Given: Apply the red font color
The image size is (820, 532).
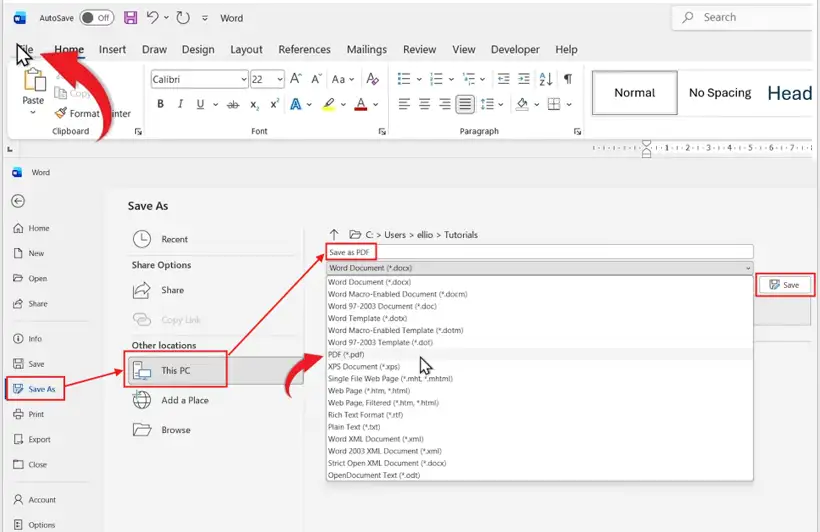Looking at the screenshot, I should 361,104.
